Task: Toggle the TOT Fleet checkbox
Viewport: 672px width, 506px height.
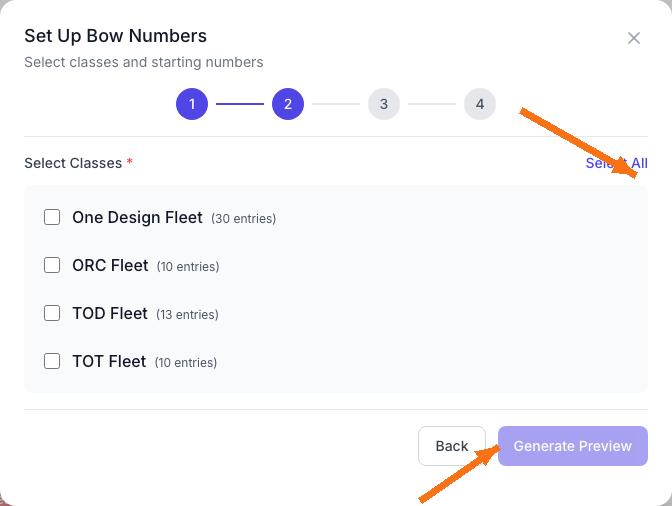Action: (x=52, y=361)
